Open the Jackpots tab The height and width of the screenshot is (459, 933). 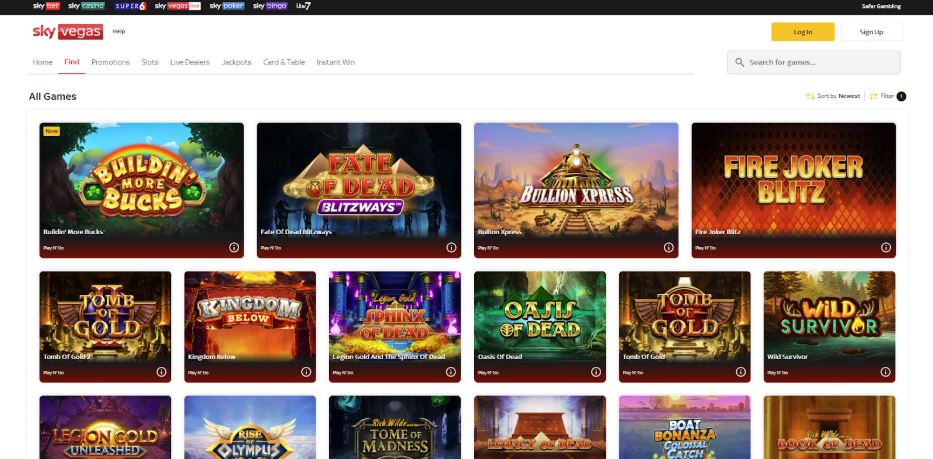click(236, 62)
